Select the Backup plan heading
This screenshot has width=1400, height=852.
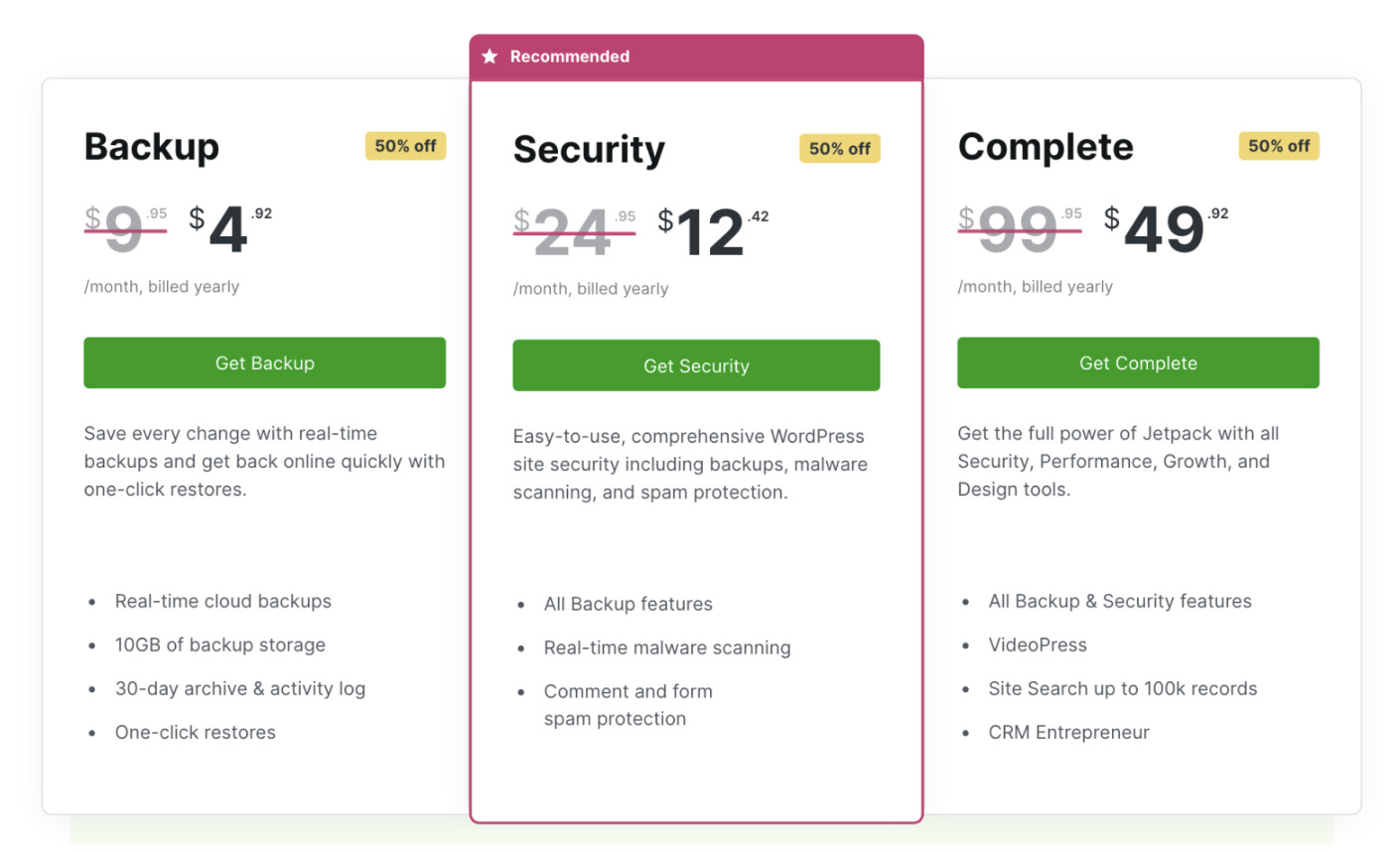pyautogui.click(x=151, y=146)
